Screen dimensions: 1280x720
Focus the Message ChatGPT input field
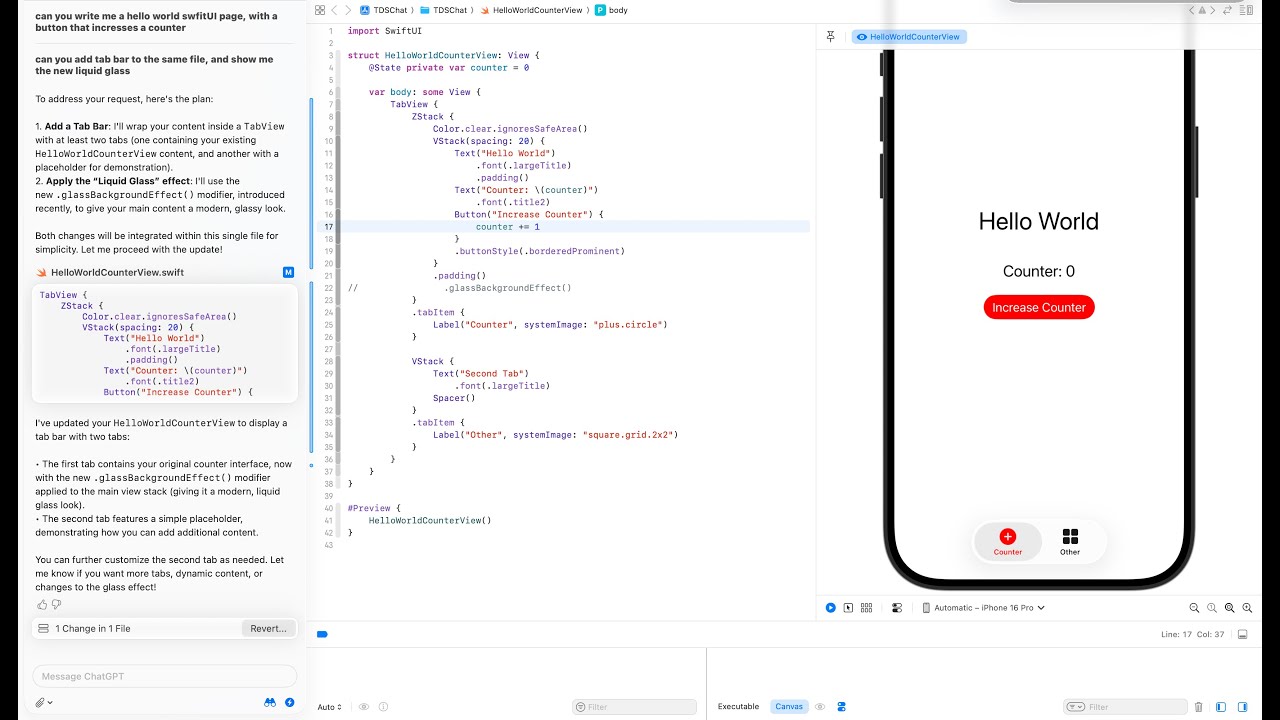(165, 676)
